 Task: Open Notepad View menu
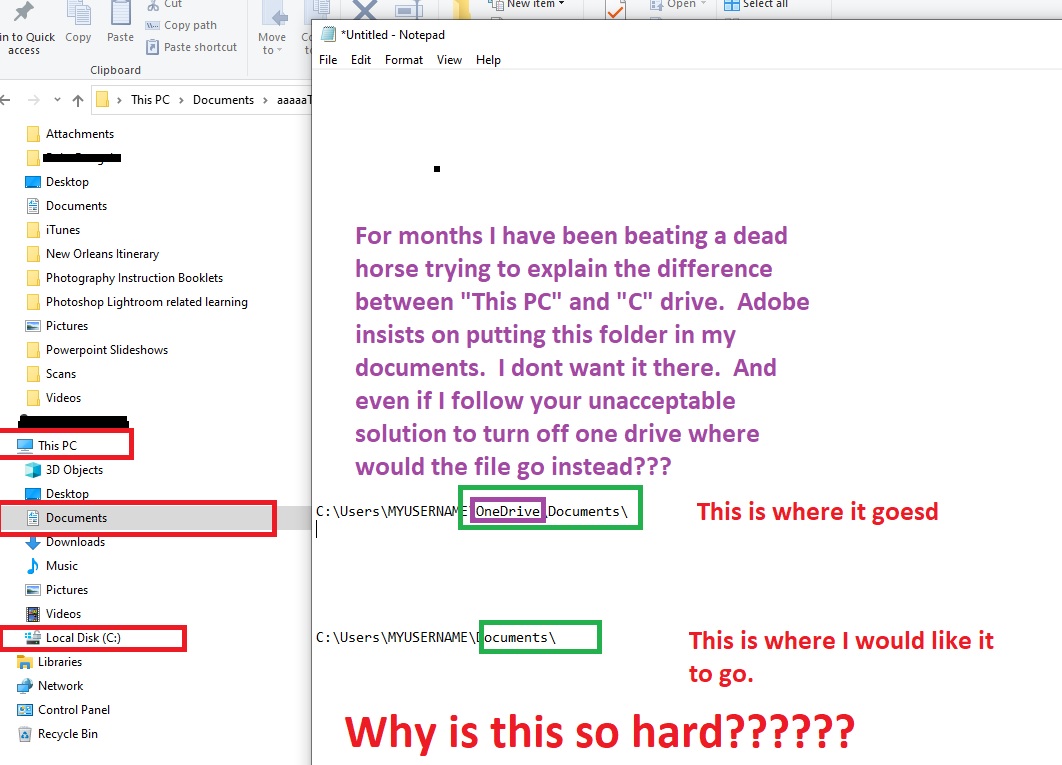[449, 60]
